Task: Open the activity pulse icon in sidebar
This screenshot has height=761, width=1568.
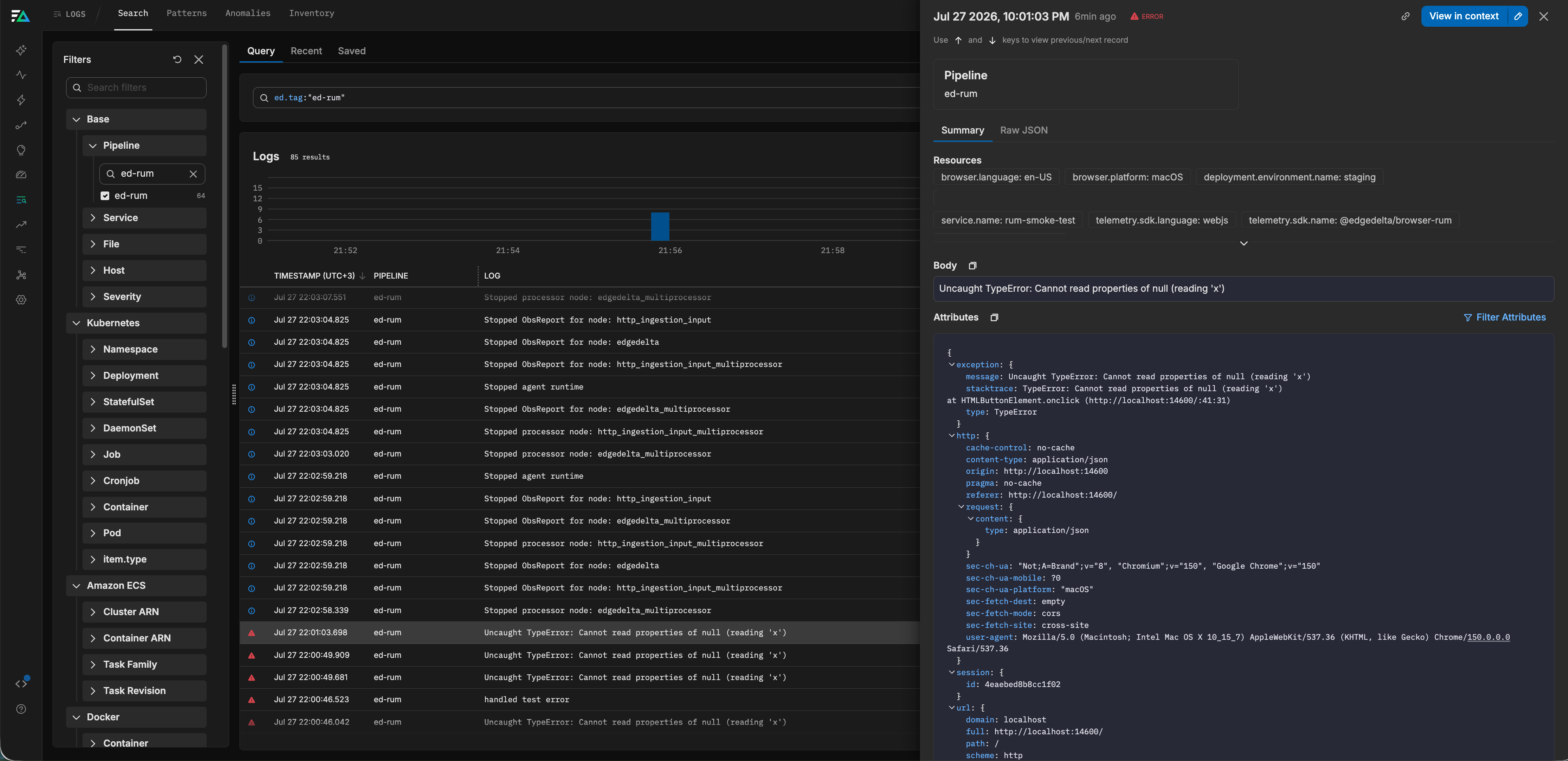Action: 21,75
